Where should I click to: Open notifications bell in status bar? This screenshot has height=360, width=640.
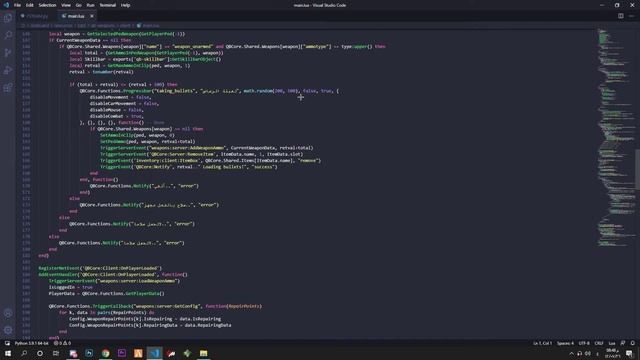tap(632, 343)
